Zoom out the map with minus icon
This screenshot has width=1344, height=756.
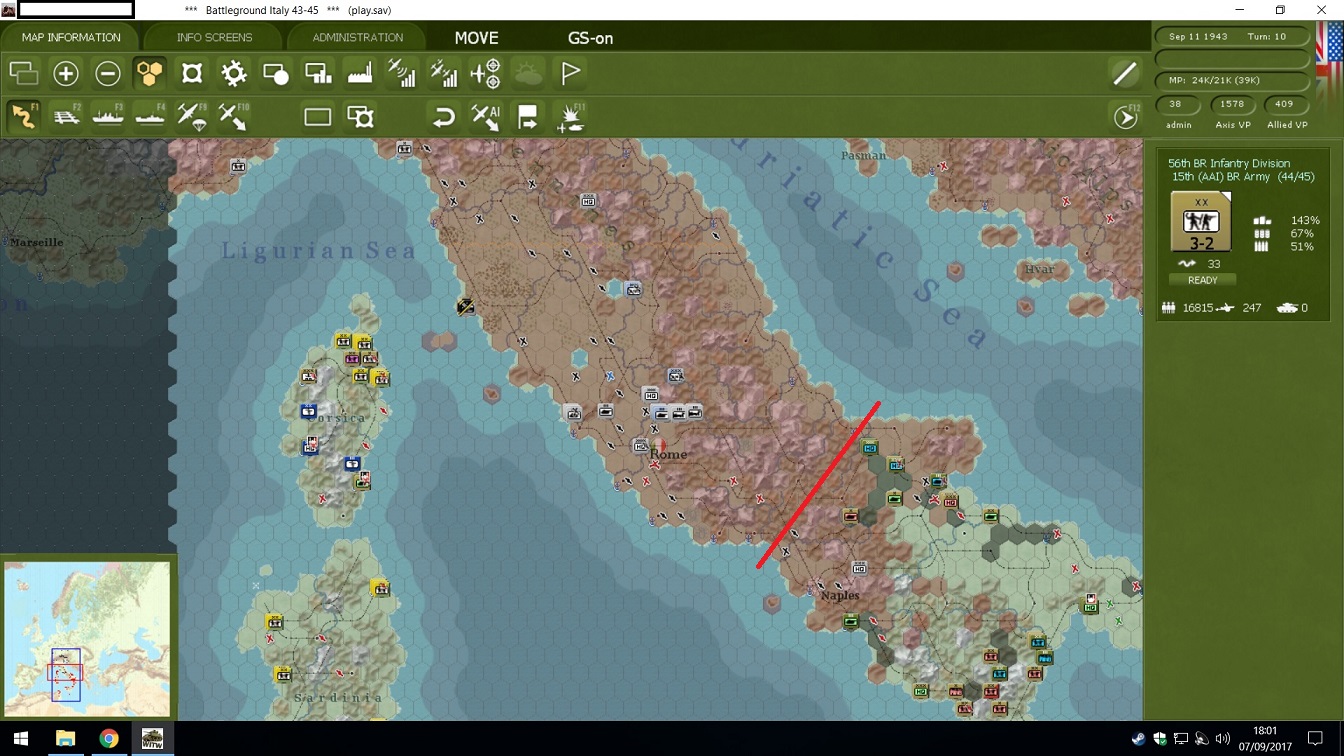(x=108, y=73)
